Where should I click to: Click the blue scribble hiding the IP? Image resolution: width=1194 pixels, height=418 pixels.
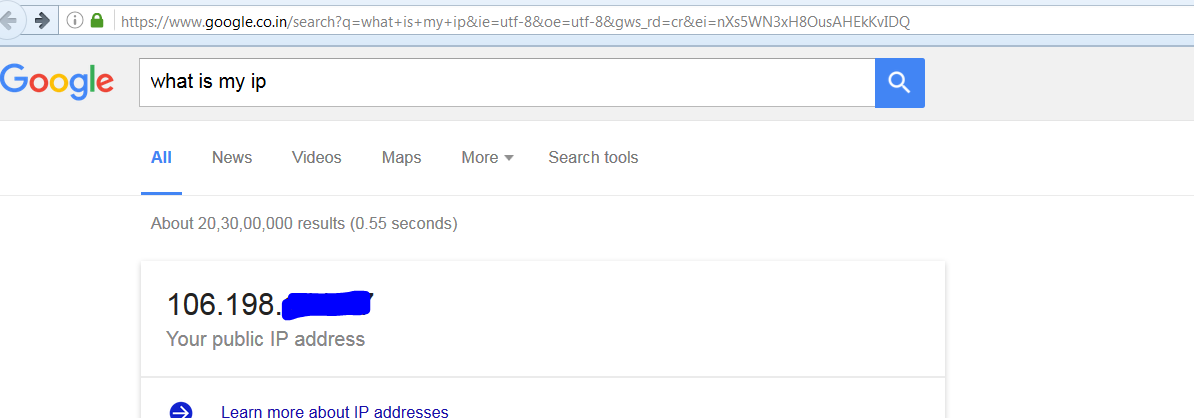(x=327, y=302)
